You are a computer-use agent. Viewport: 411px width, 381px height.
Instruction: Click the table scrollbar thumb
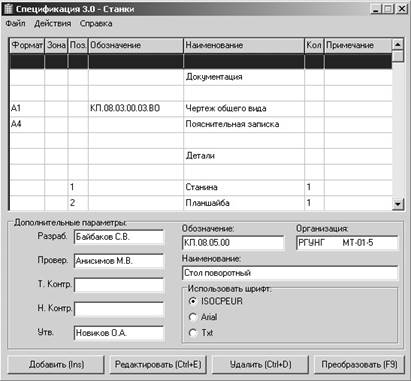(398, 56)
